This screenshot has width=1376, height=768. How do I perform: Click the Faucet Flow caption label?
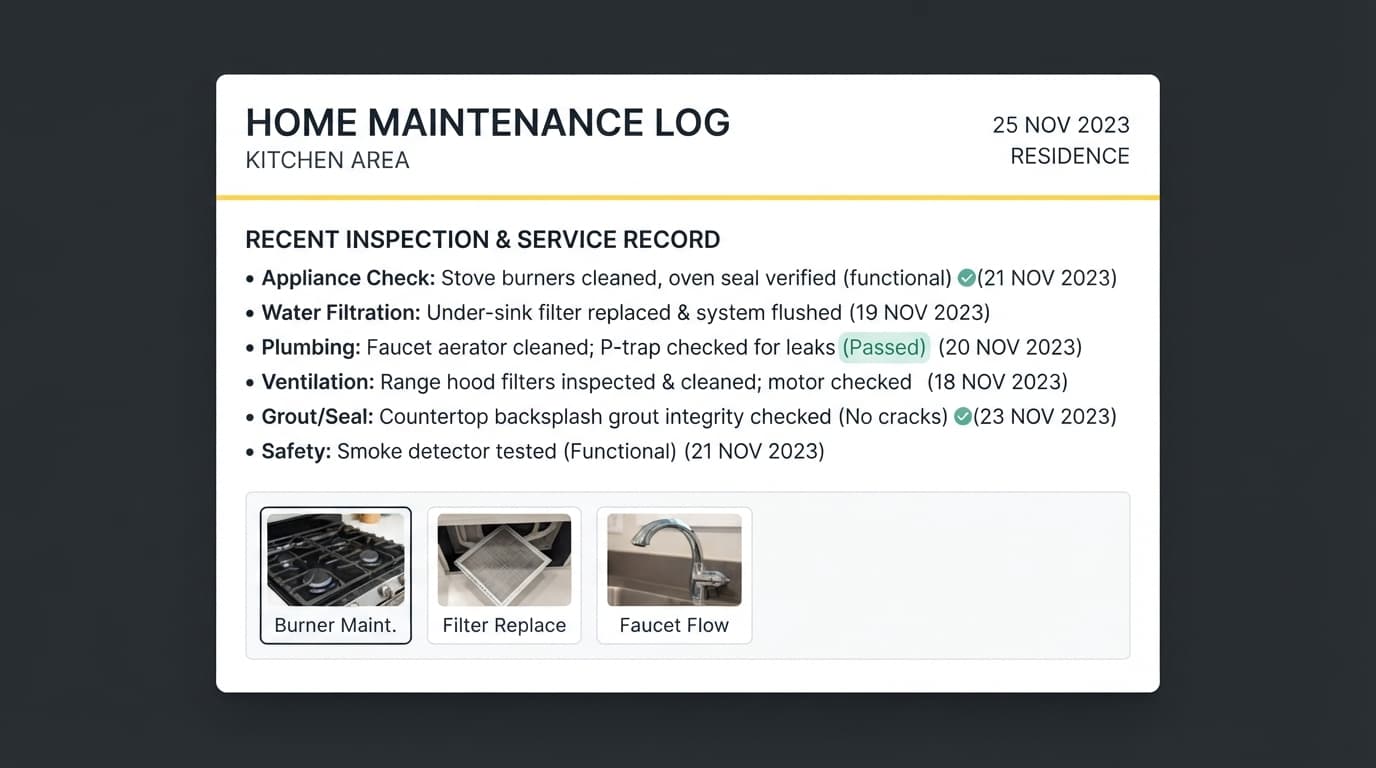[674, 626]
